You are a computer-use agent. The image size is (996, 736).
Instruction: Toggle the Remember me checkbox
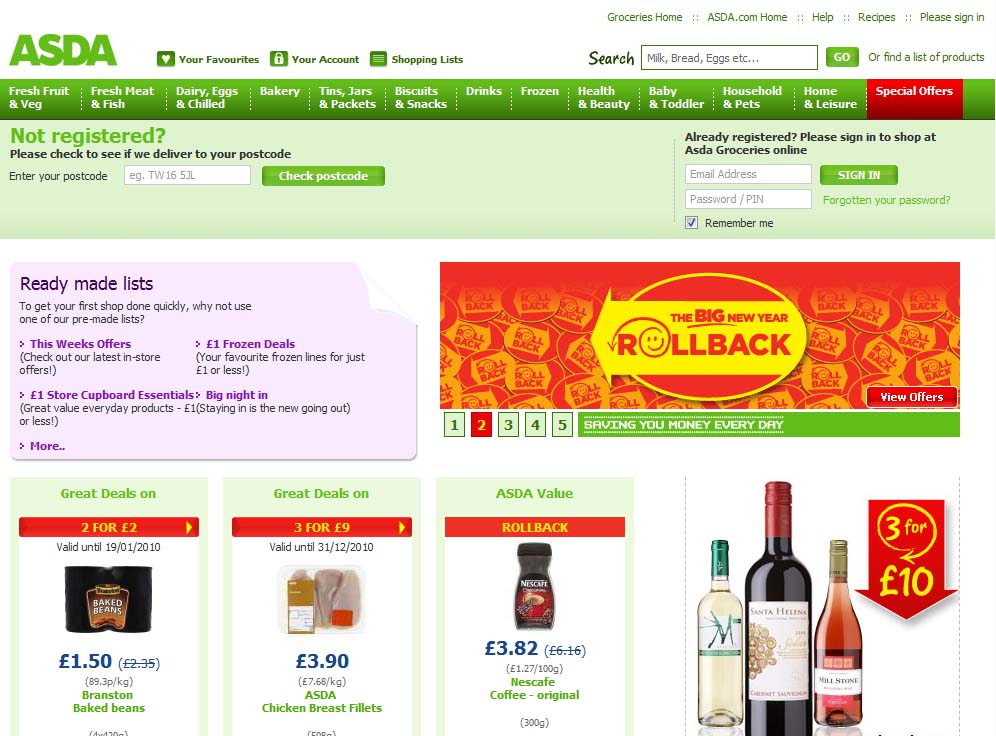692,223
